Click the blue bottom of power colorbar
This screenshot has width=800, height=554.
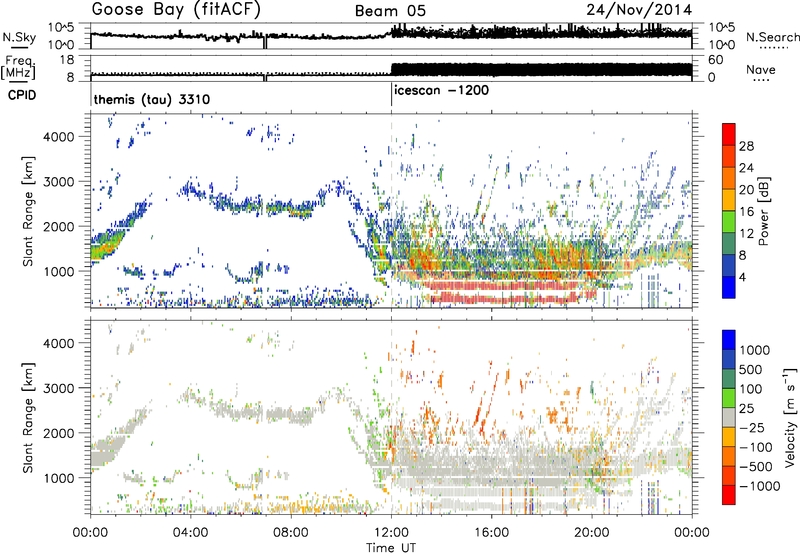pyautogui.click(x=729, y=287)
